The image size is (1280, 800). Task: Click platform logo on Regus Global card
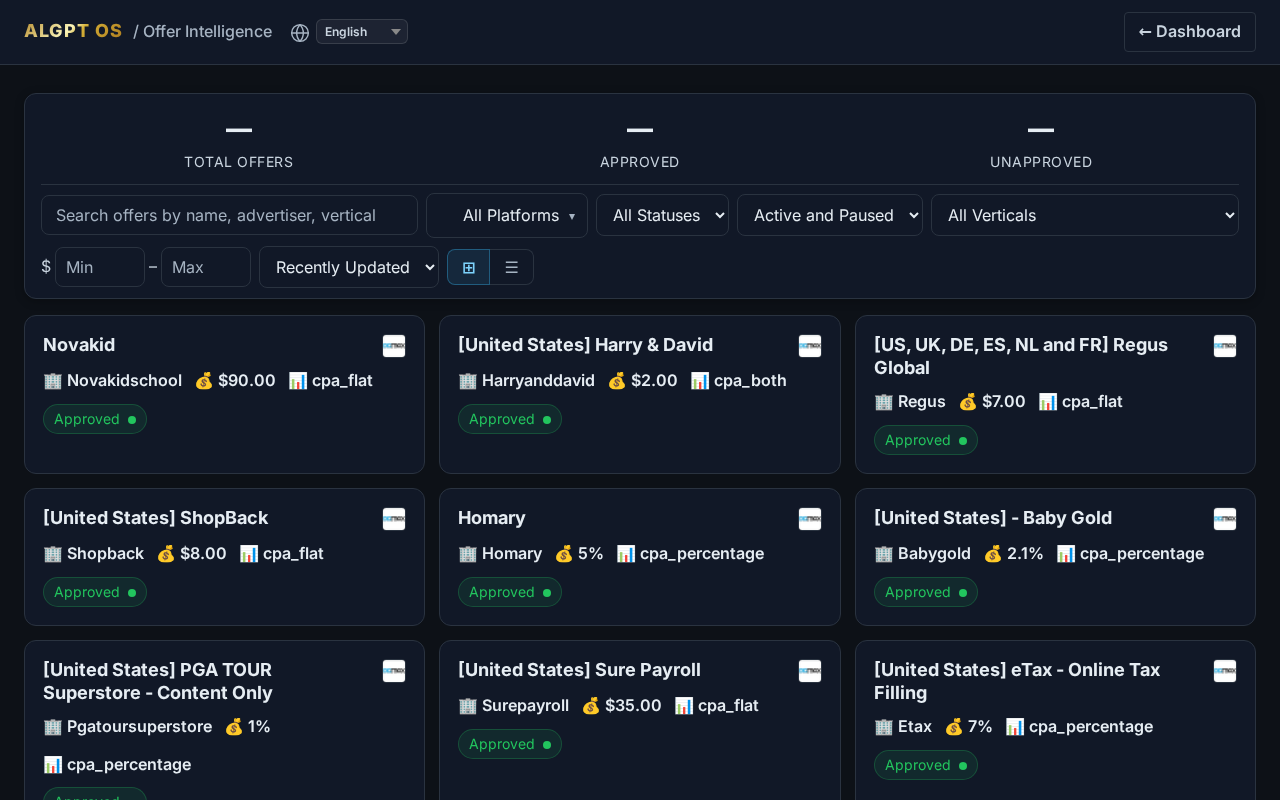1225,346
